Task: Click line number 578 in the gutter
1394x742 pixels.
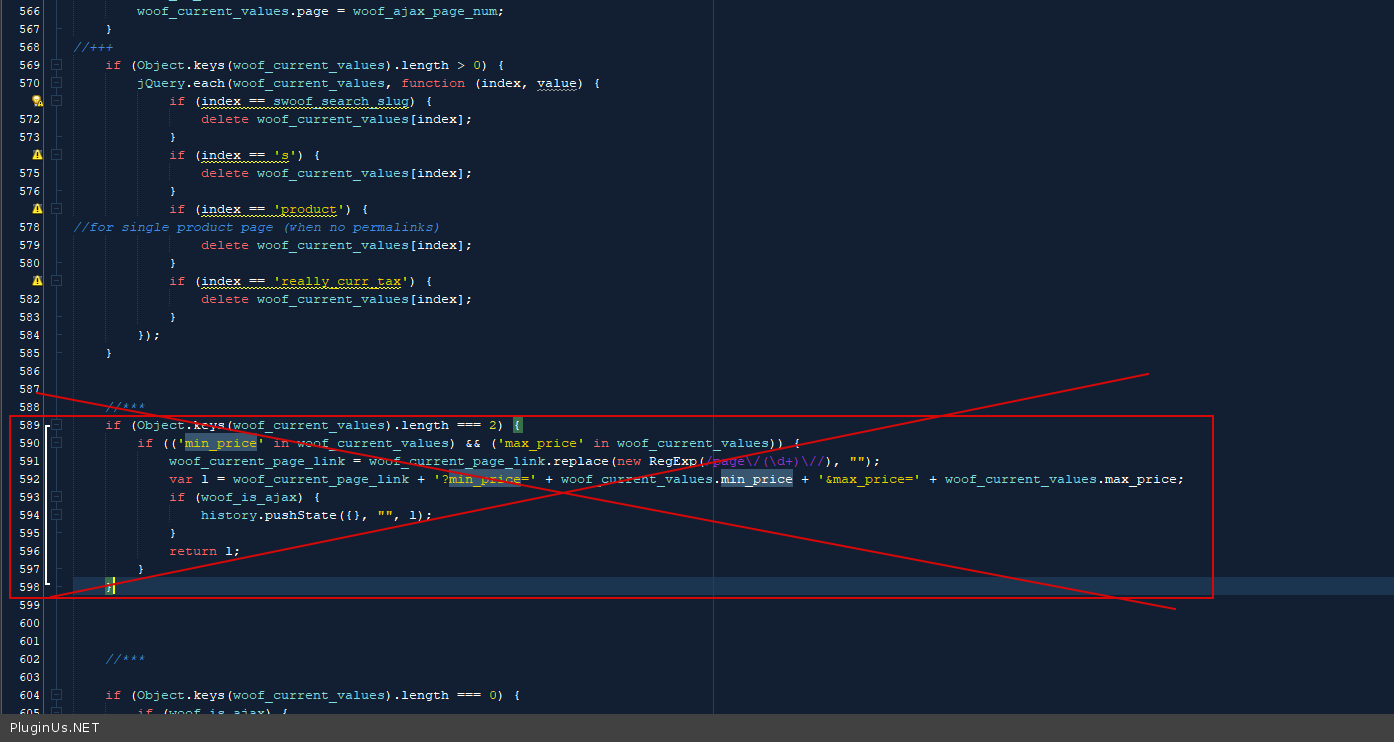Action: click(x=29, y=227)
